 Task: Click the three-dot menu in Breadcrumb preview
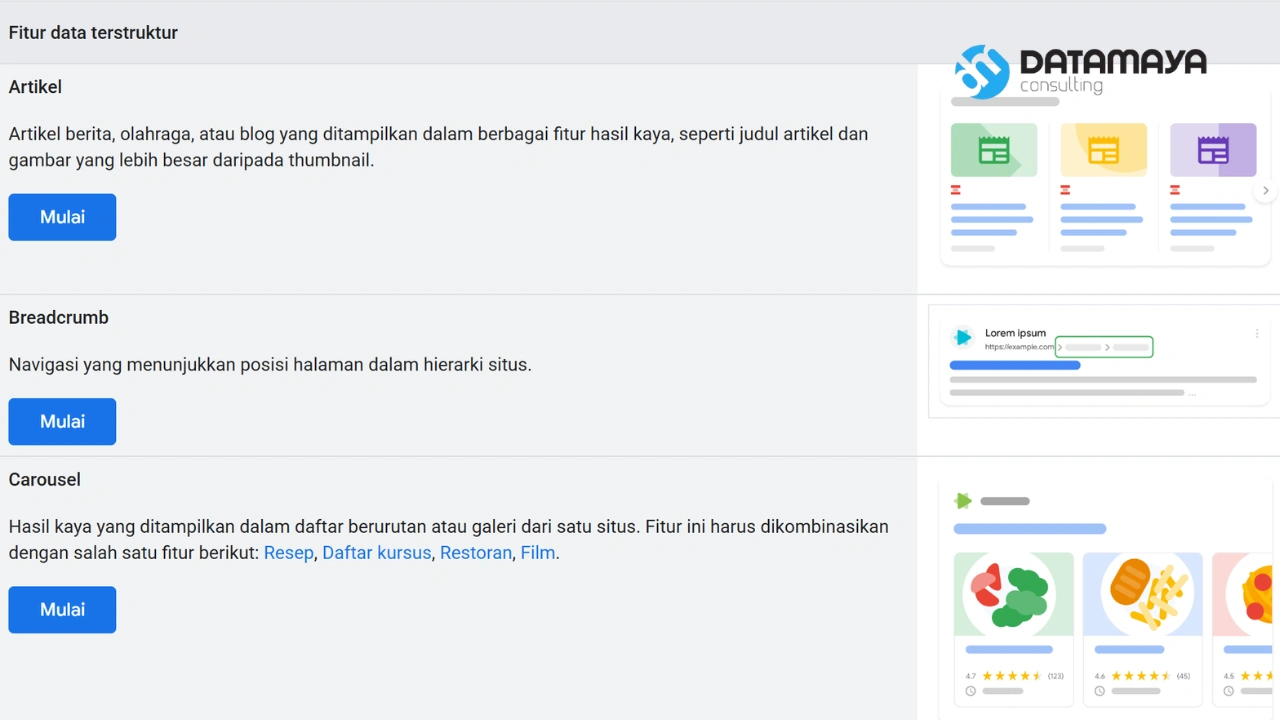click(x=1257, y=334)
